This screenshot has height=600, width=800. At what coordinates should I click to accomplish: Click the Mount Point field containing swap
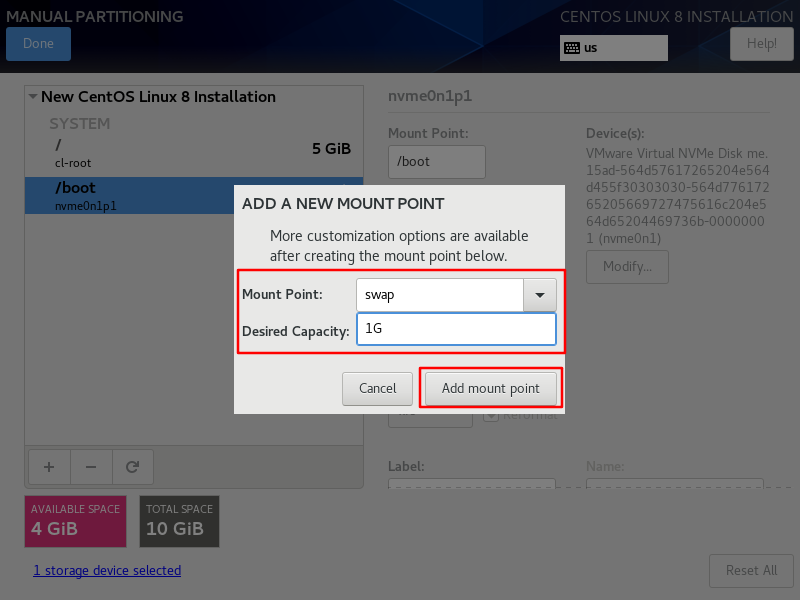440,295
